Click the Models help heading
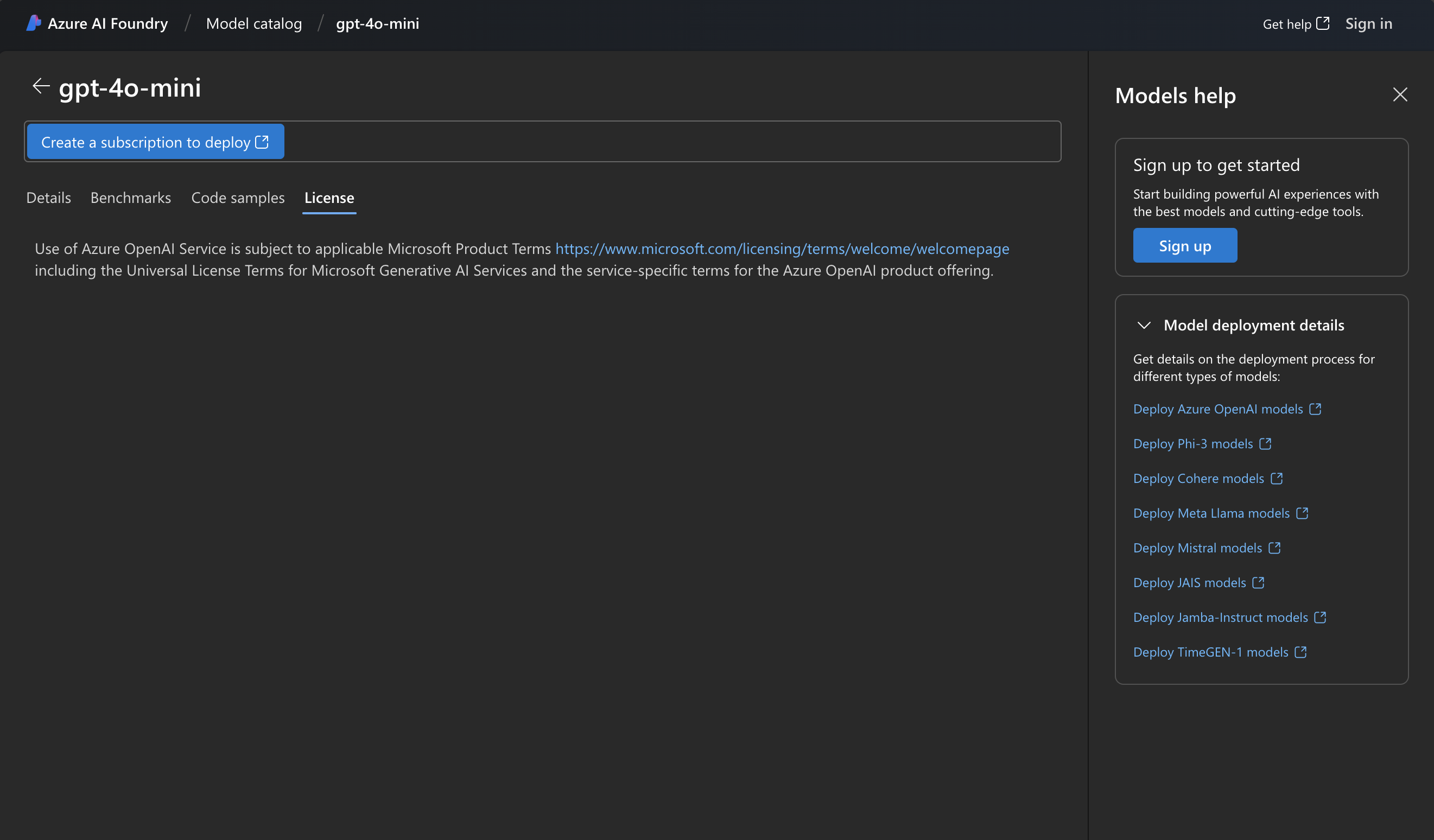The image size is (1434, 840). (x=1175, y=95)
